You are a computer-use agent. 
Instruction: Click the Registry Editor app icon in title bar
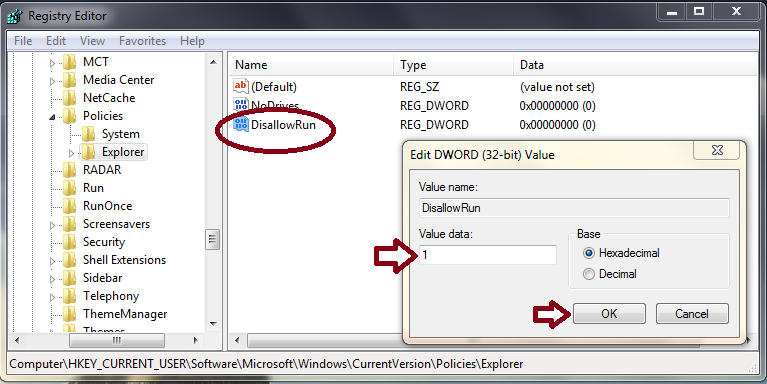pyautogui.click(x=15, y=16)
